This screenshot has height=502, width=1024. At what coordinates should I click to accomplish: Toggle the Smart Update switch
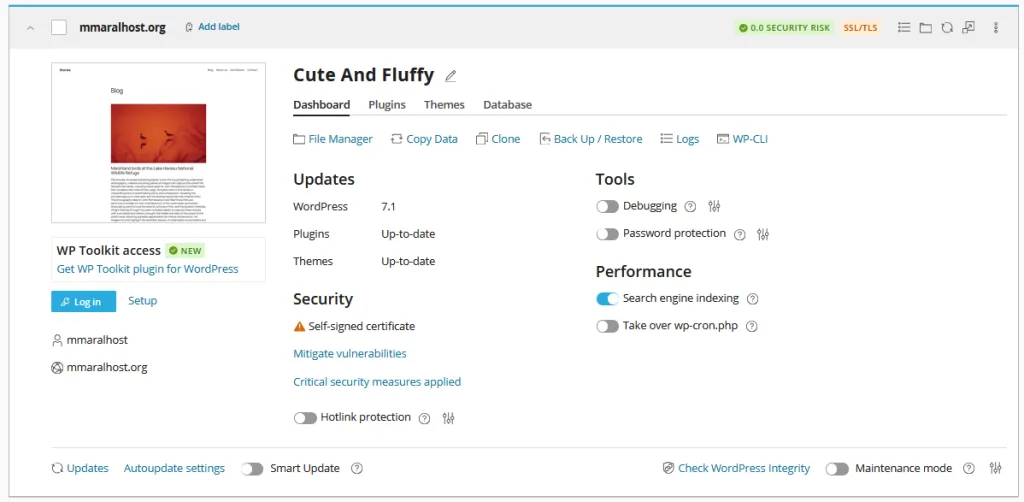point(252,469)
